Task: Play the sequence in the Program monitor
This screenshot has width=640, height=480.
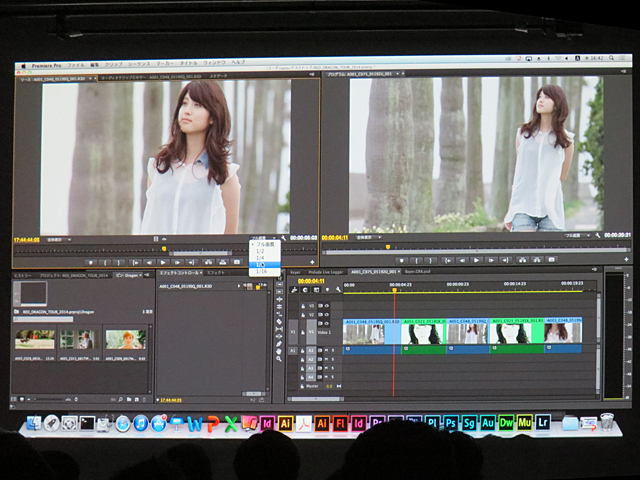Action: (x=476, y=260)
